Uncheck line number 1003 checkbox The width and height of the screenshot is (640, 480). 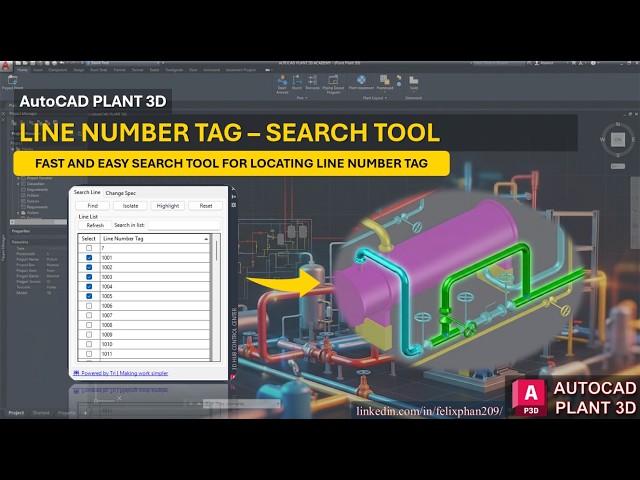point(89,277)
